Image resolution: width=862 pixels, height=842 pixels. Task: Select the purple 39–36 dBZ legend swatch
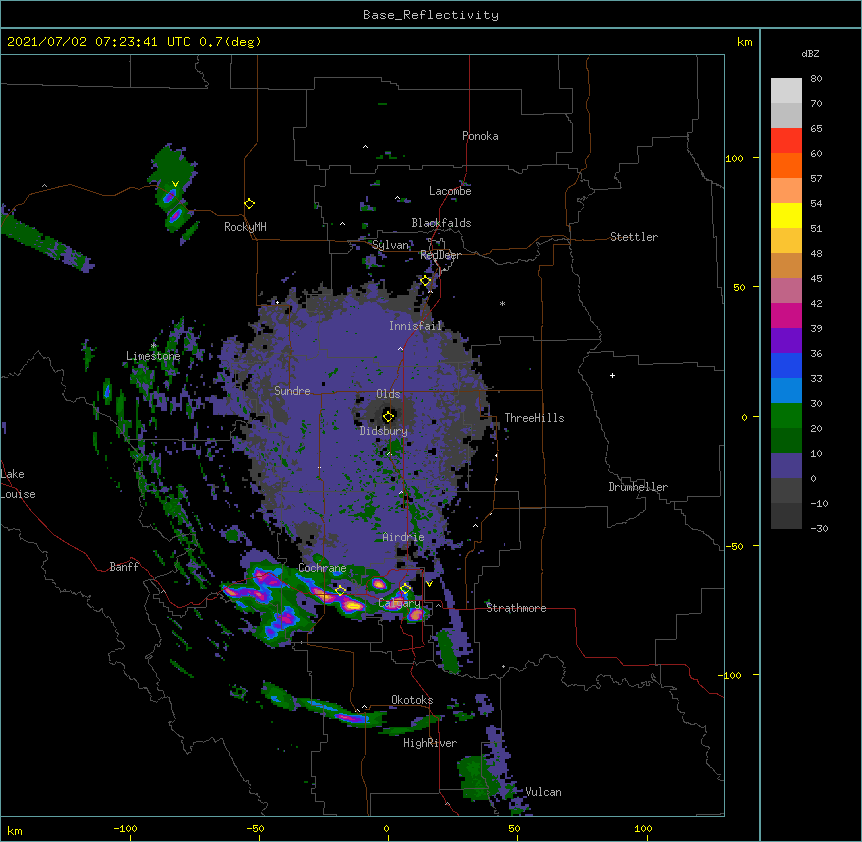(x=786, y=340)
